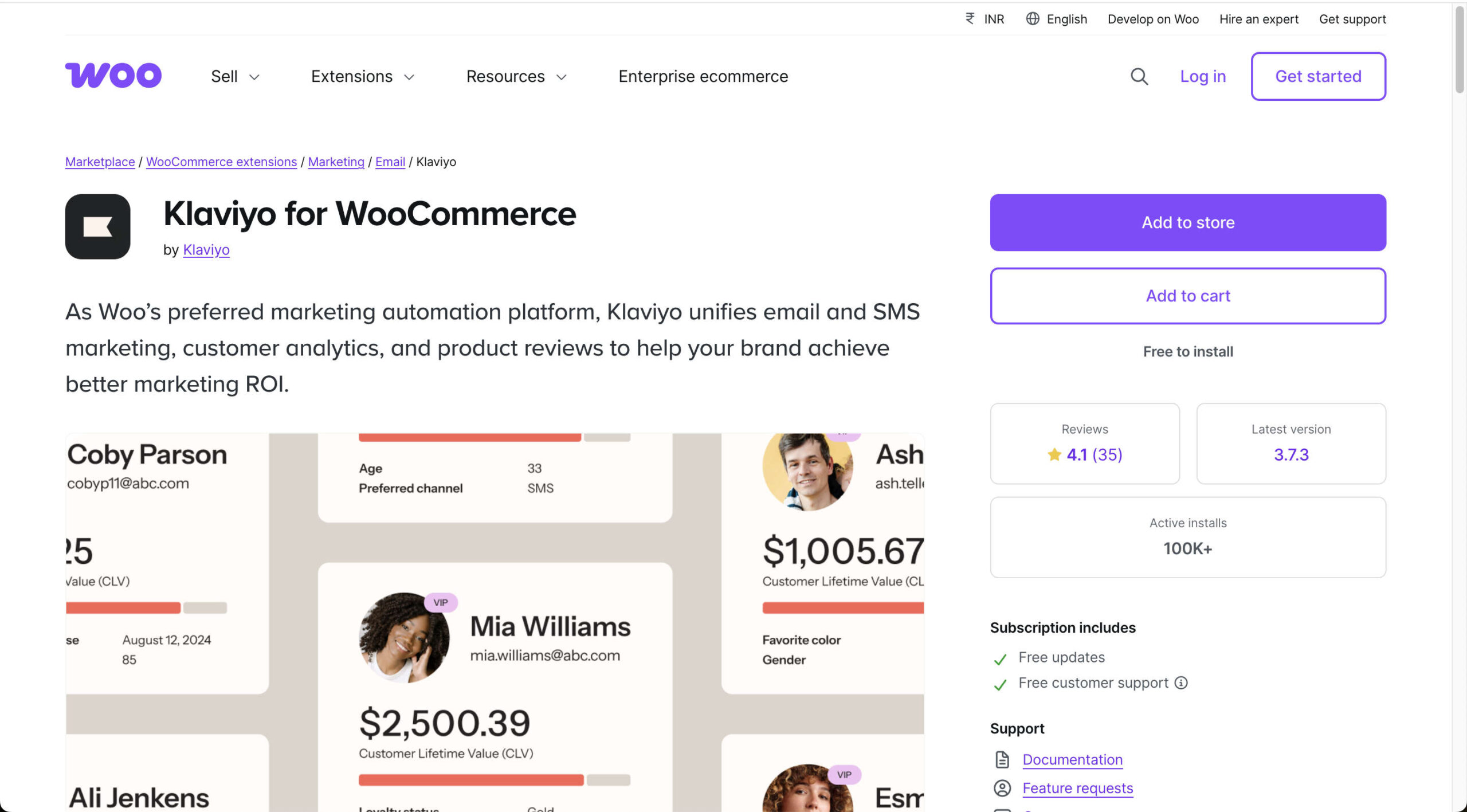Click the globe icon next to English
Viewport: 1467px width, 812px height.
click(1033, 19)
